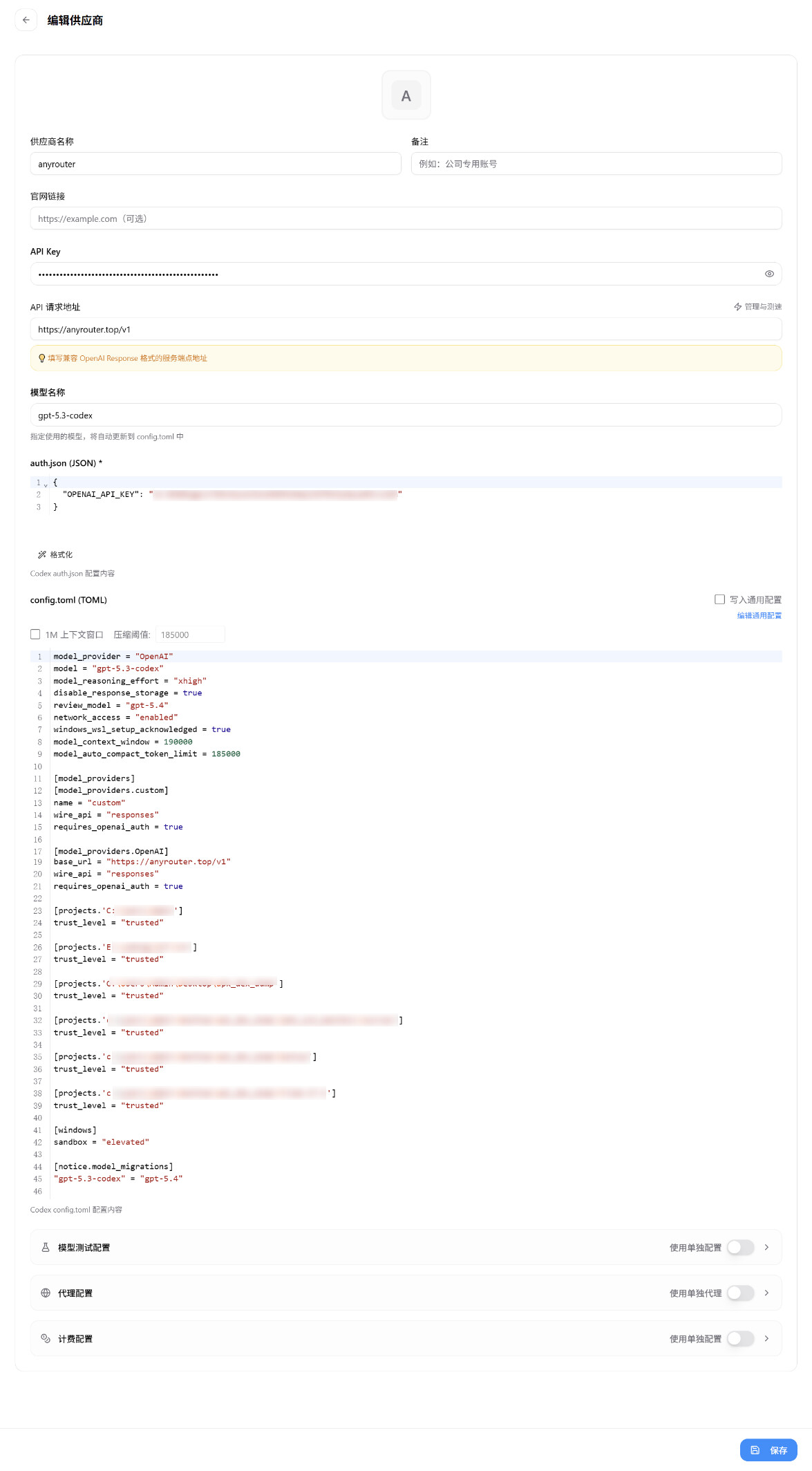Click the 保存 button
Image resolution: width=812 pixels, height=1471 pixels.
[768, 1450]
